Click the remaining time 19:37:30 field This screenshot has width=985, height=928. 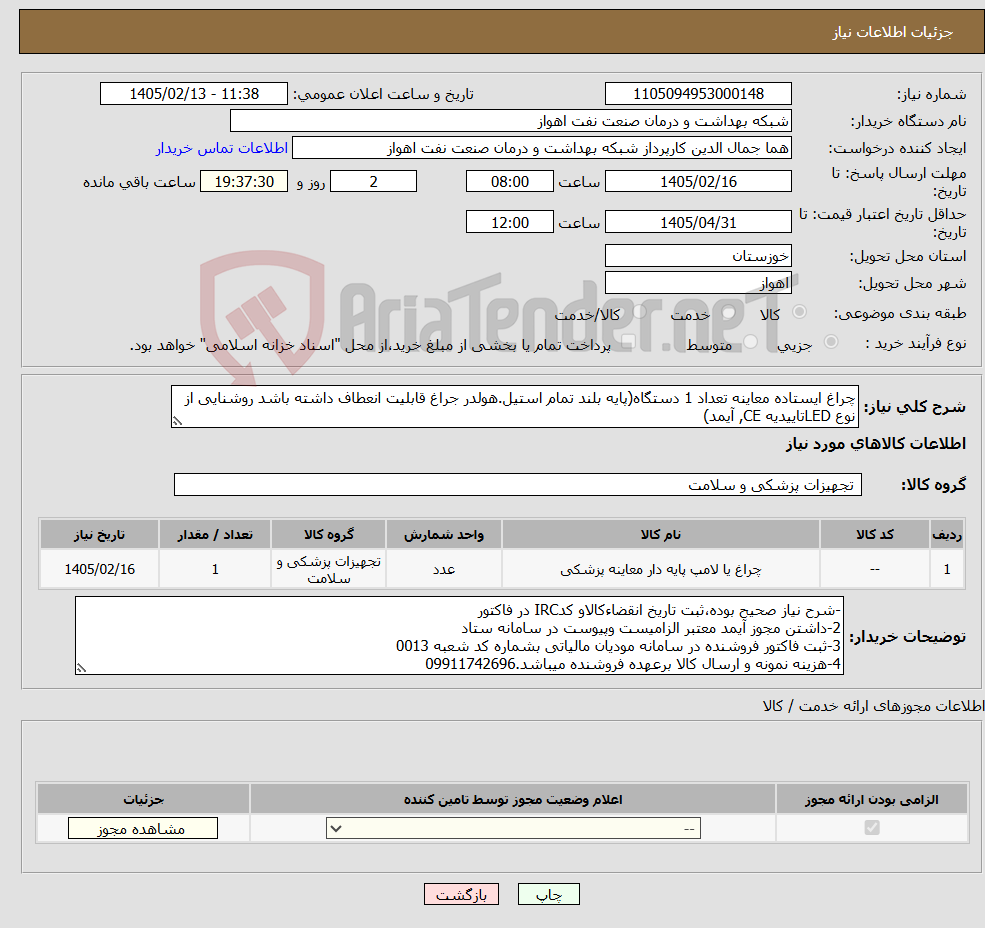point(244,182)
